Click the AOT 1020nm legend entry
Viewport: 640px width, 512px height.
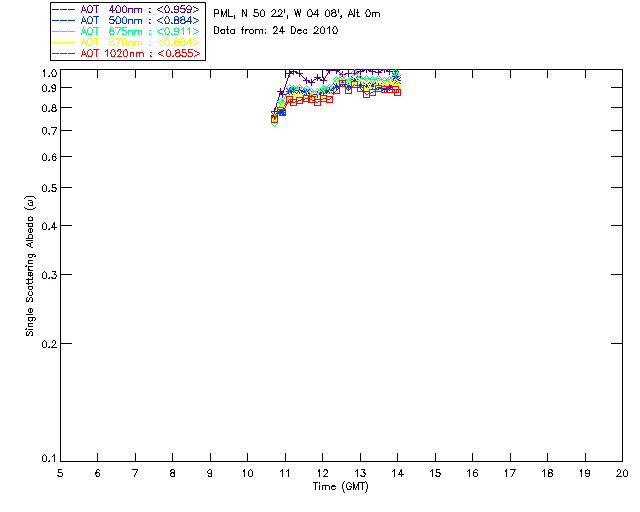click(126, 53)
